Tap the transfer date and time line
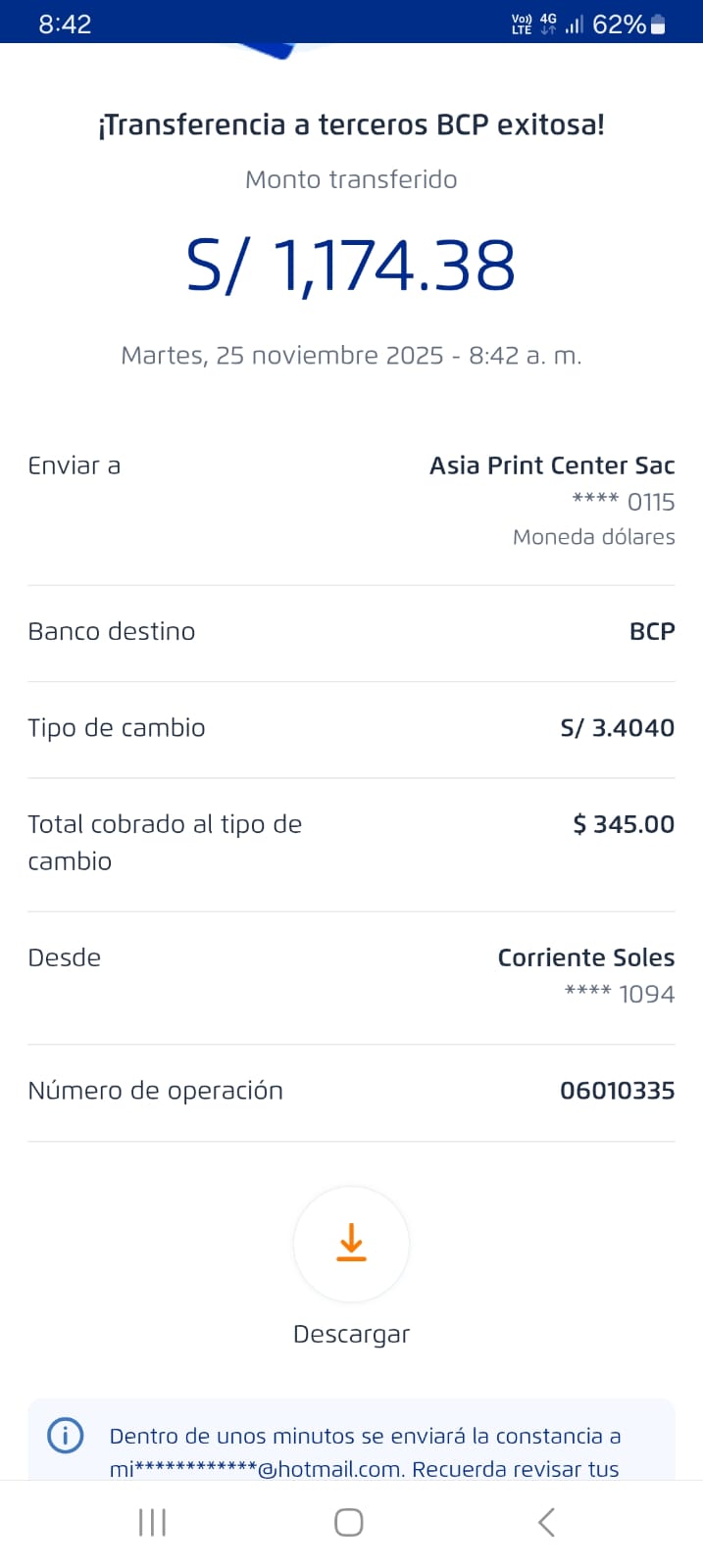This screenshot has height=1568, width=703. coord(351,355)
